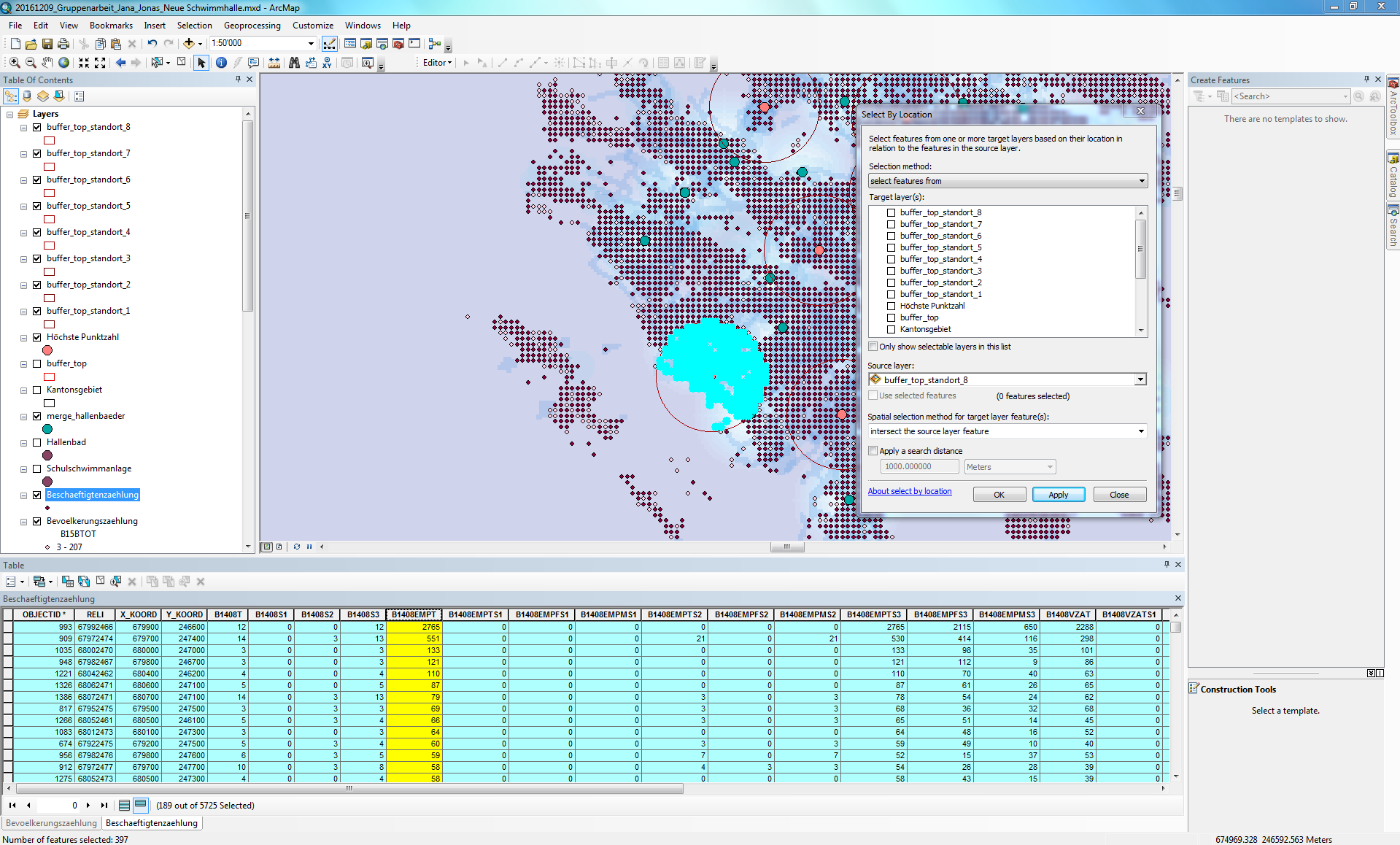The width and height of the screenshot is (1400, 845).
Task: Click the Full Extent globe icon
Action: click(64, 63)
